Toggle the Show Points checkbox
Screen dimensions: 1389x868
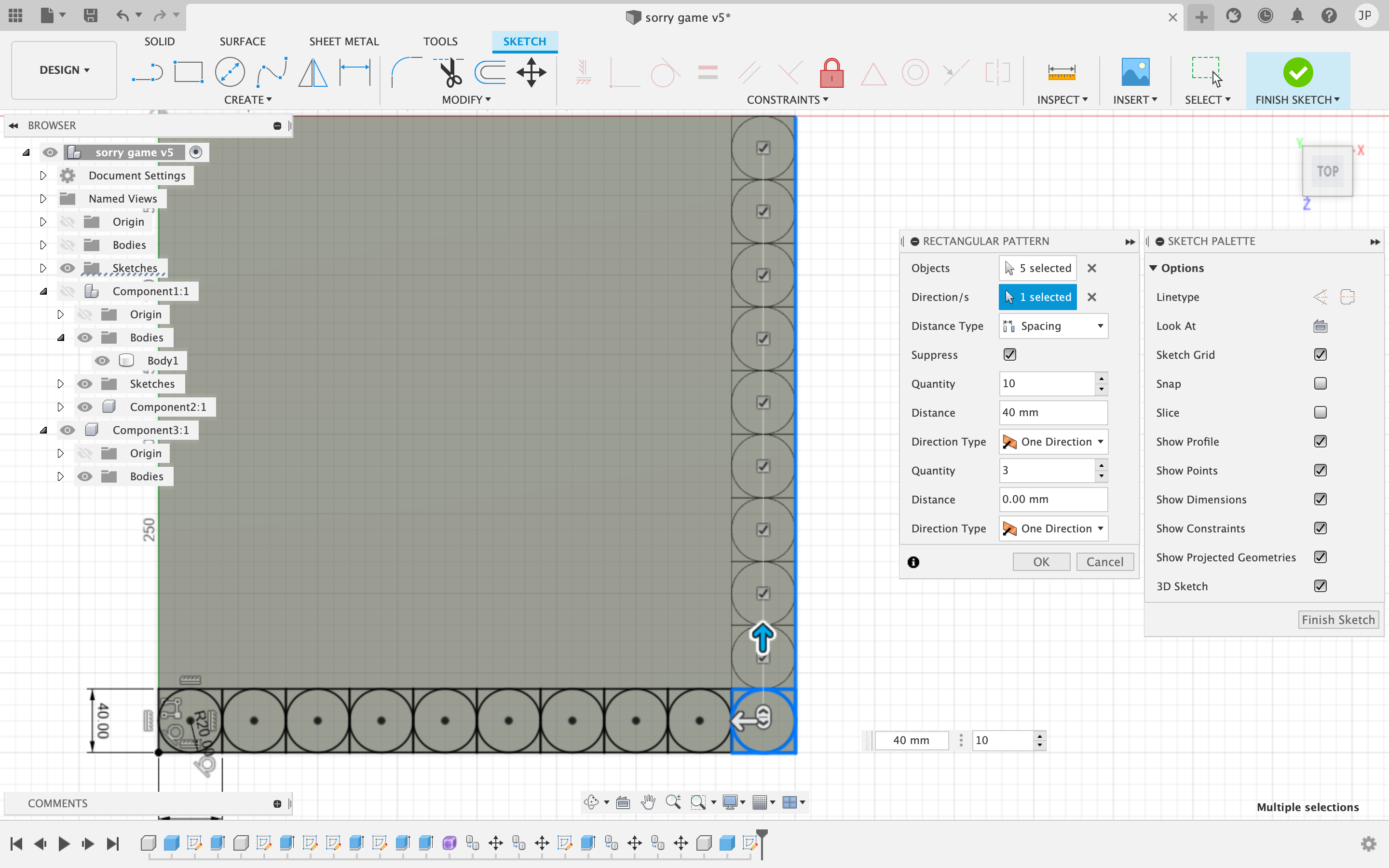(1320, 470)
